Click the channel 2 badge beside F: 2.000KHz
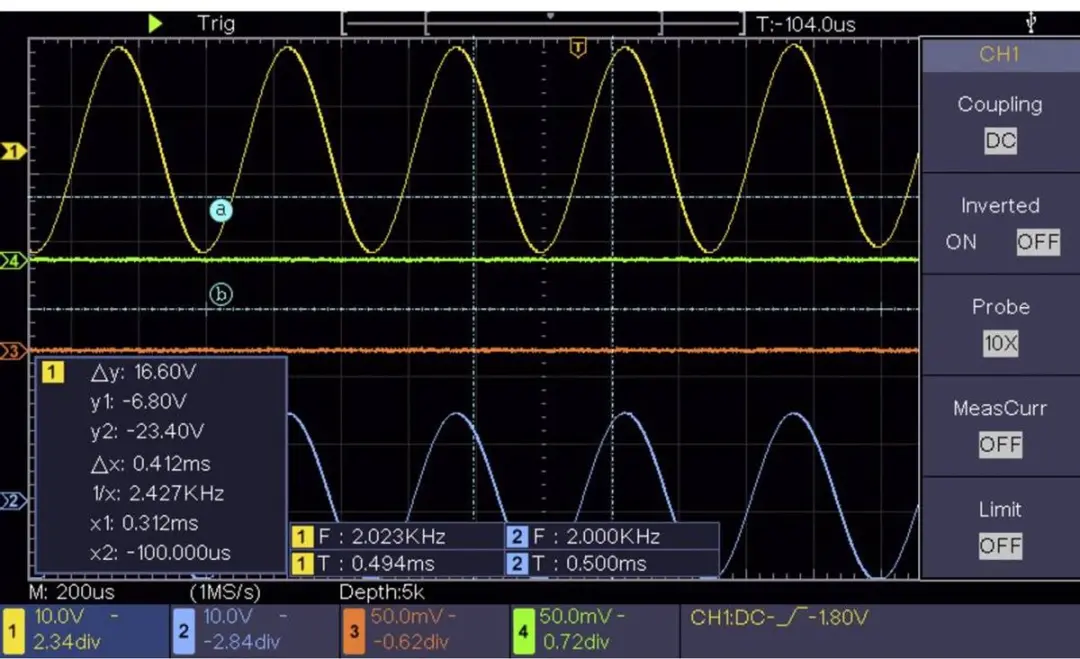The image size is (1080, 659). tap(517, 536)
